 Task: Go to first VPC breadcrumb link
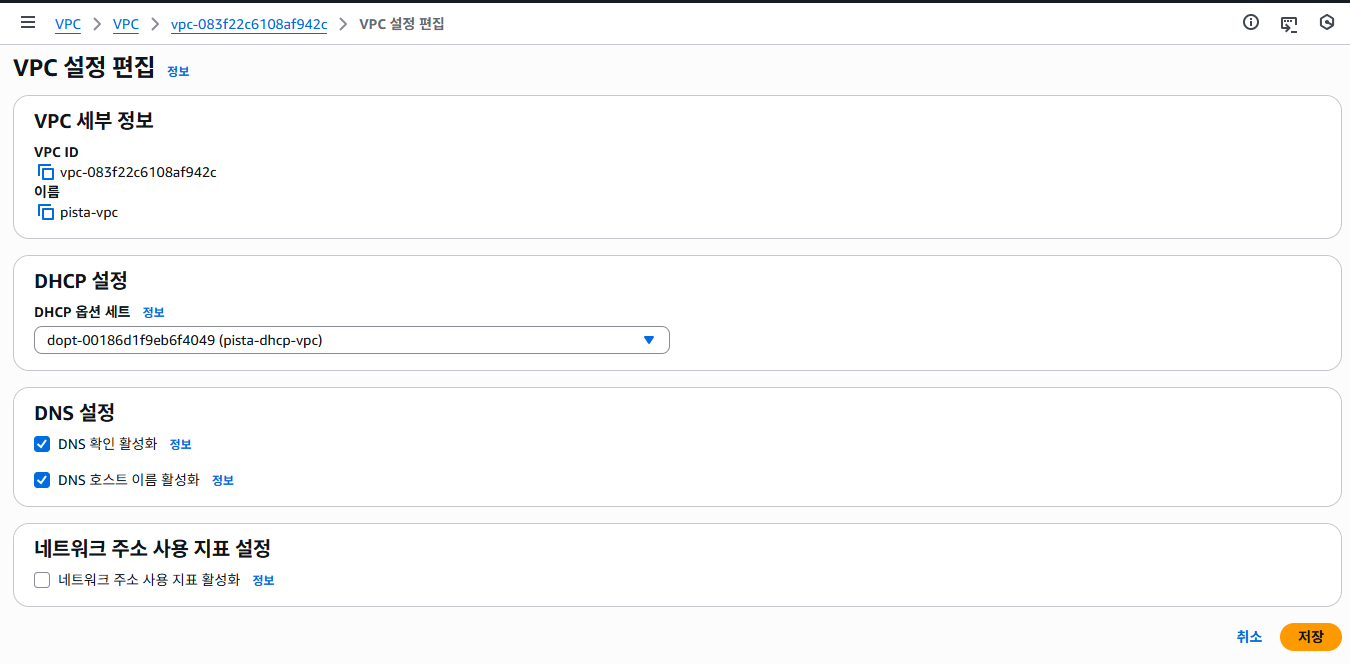pyautogui.click(x=68, y=24)
